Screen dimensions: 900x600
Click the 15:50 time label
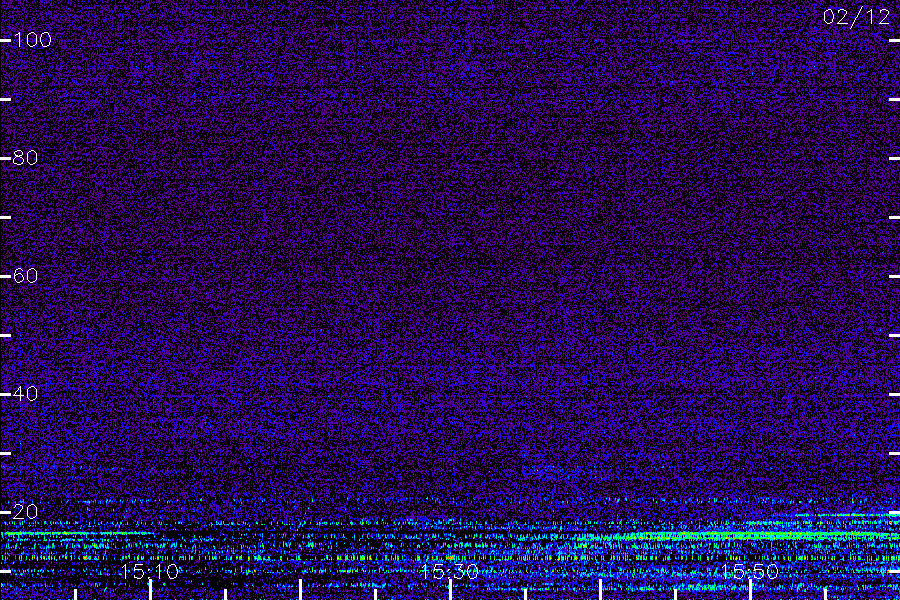click(750, 572)
